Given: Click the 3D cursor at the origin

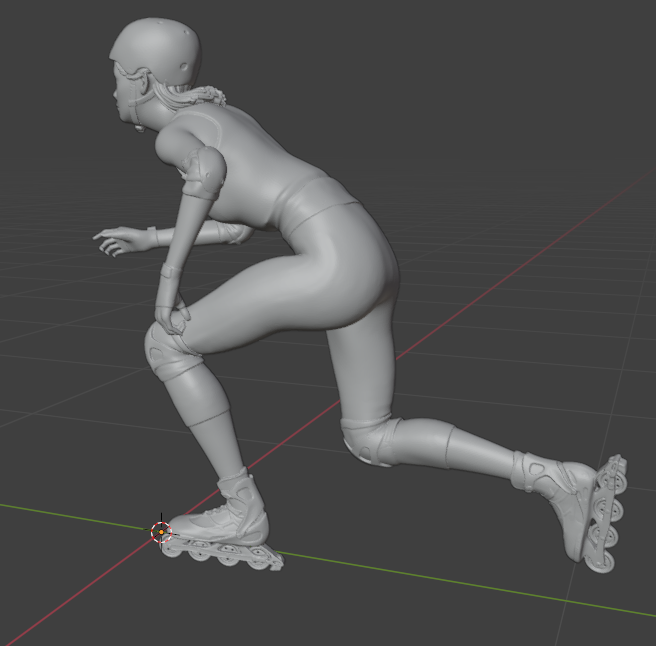Looking at the screenshot, I should pyautogui.click(x=161, y=532).
